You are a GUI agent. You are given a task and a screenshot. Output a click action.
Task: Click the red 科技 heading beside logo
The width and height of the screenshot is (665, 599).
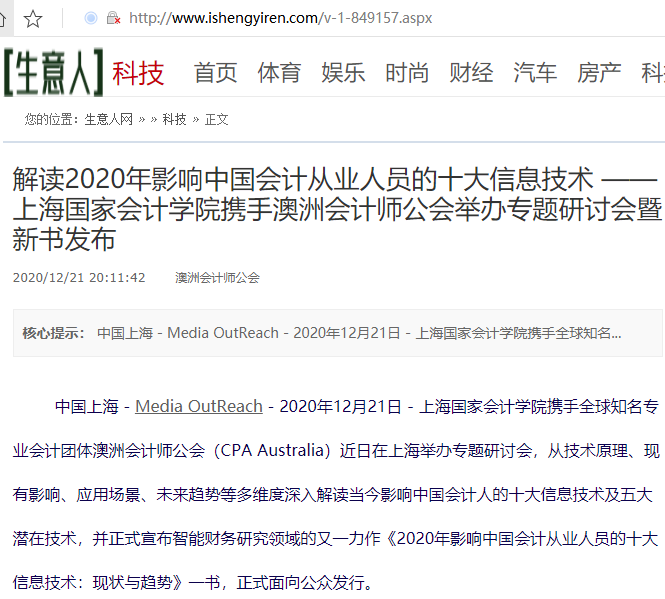138,73
